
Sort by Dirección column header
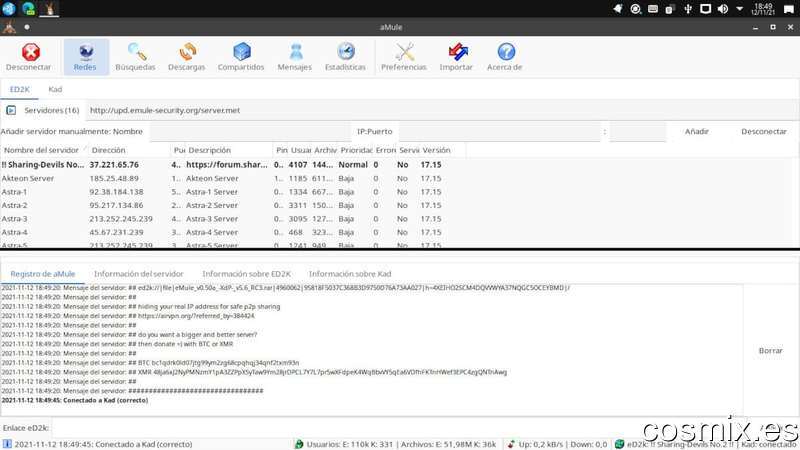pyautogui.click(x=129, y=150)
